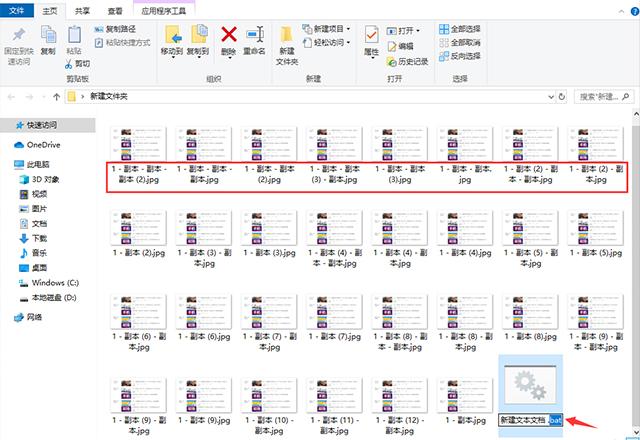Click Copy path (复制路径)

click(x=115, y=29)
